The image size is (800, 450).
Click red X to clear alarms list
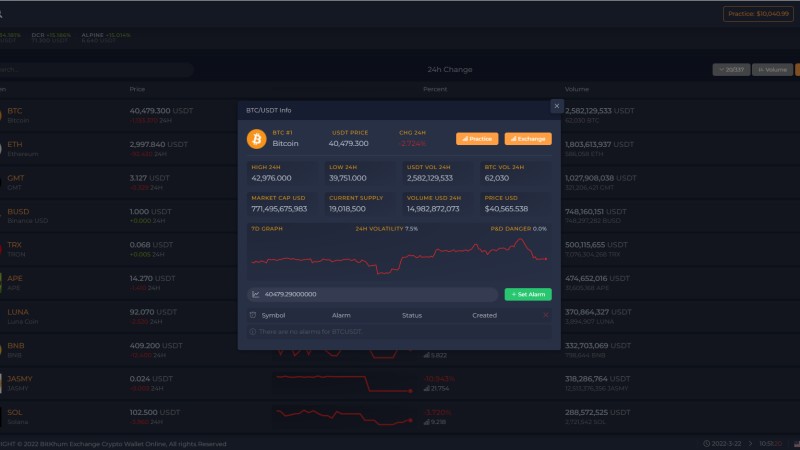coord(545,315)
